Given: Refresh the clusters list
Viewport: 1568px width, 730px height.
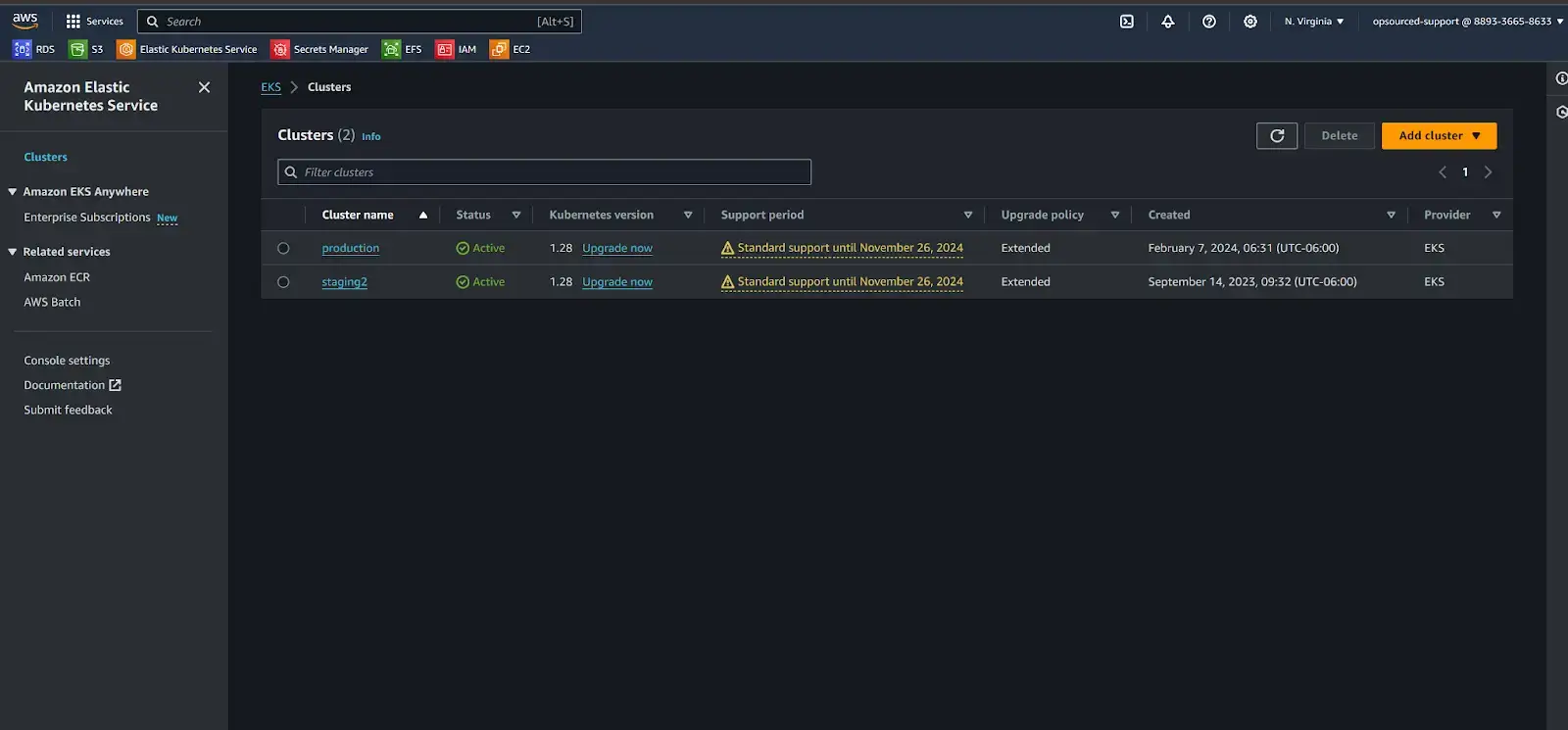Looking at the screenshot, I should (x=1277, y=136).
